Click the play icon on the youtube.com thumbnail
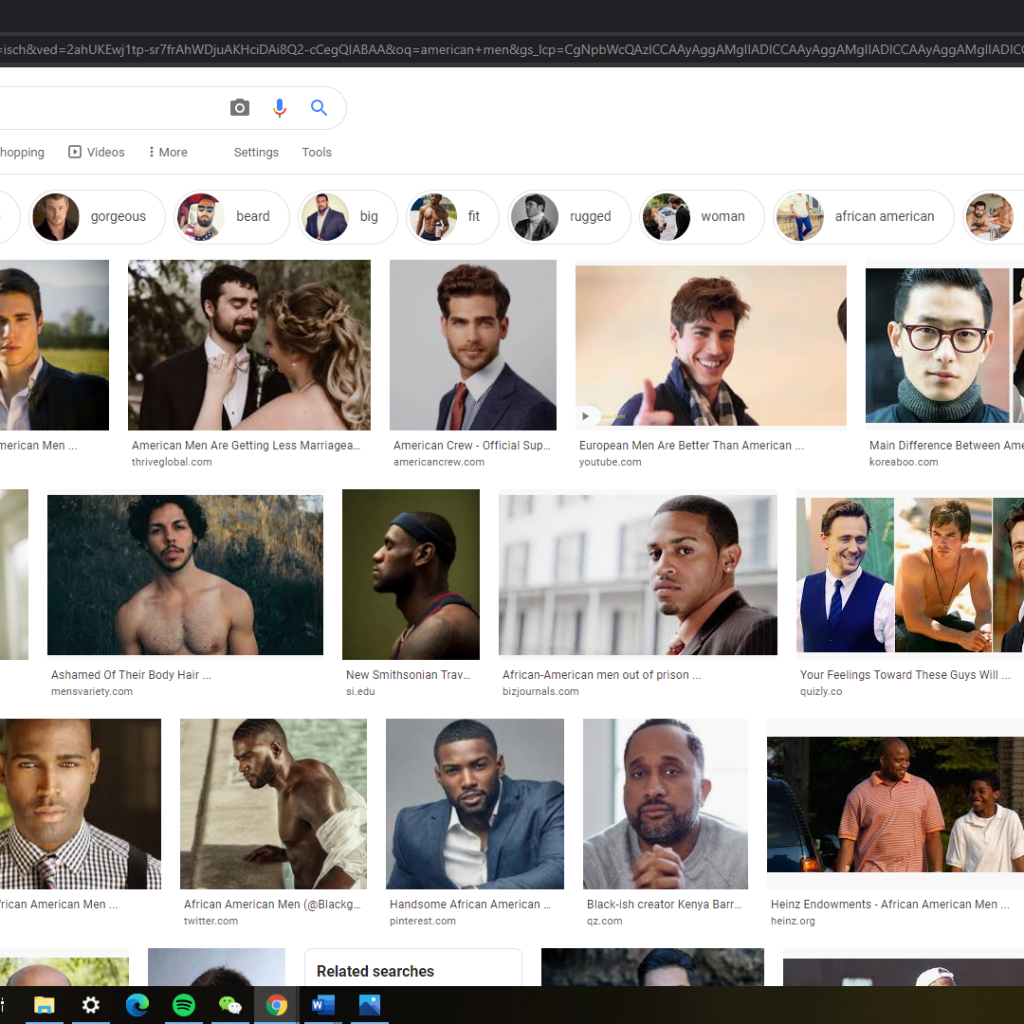 pos(587,415)
